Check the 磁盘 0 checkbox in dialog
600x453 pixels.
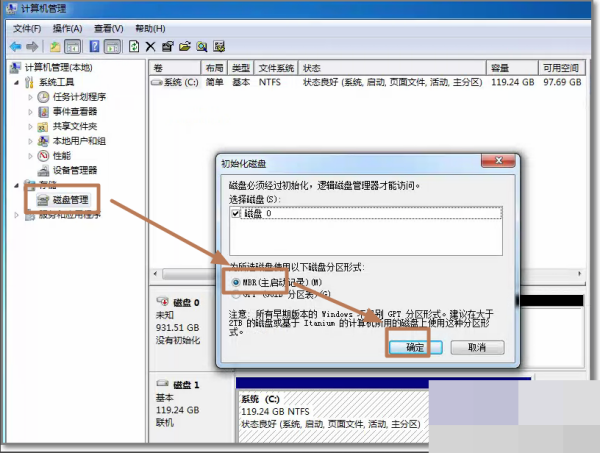(x=236, y=213)
